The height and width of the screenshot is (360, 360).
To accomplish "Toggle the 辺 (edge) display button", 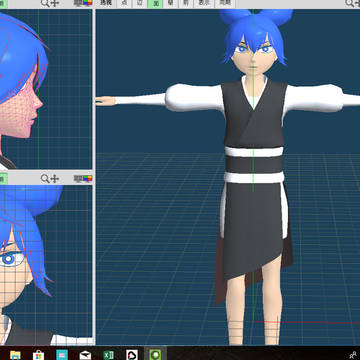I will [x=139, y=3].
